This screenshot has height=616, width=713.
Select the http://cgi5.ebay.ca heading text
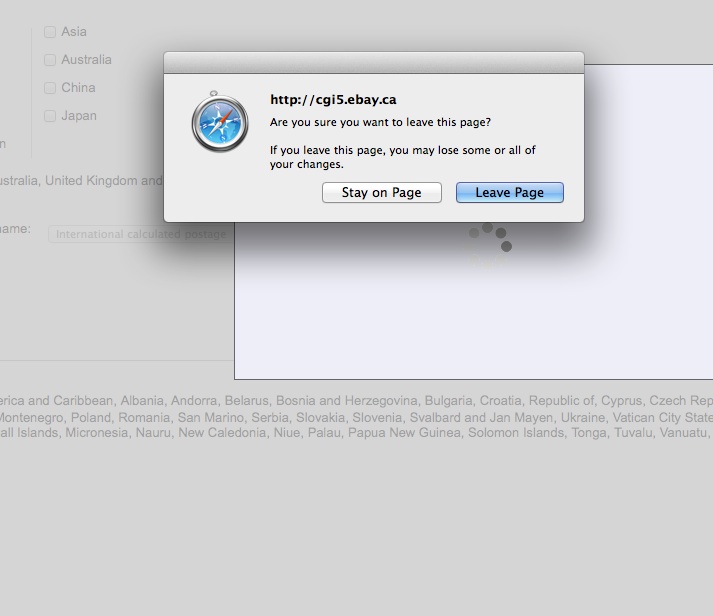[333, 100]
